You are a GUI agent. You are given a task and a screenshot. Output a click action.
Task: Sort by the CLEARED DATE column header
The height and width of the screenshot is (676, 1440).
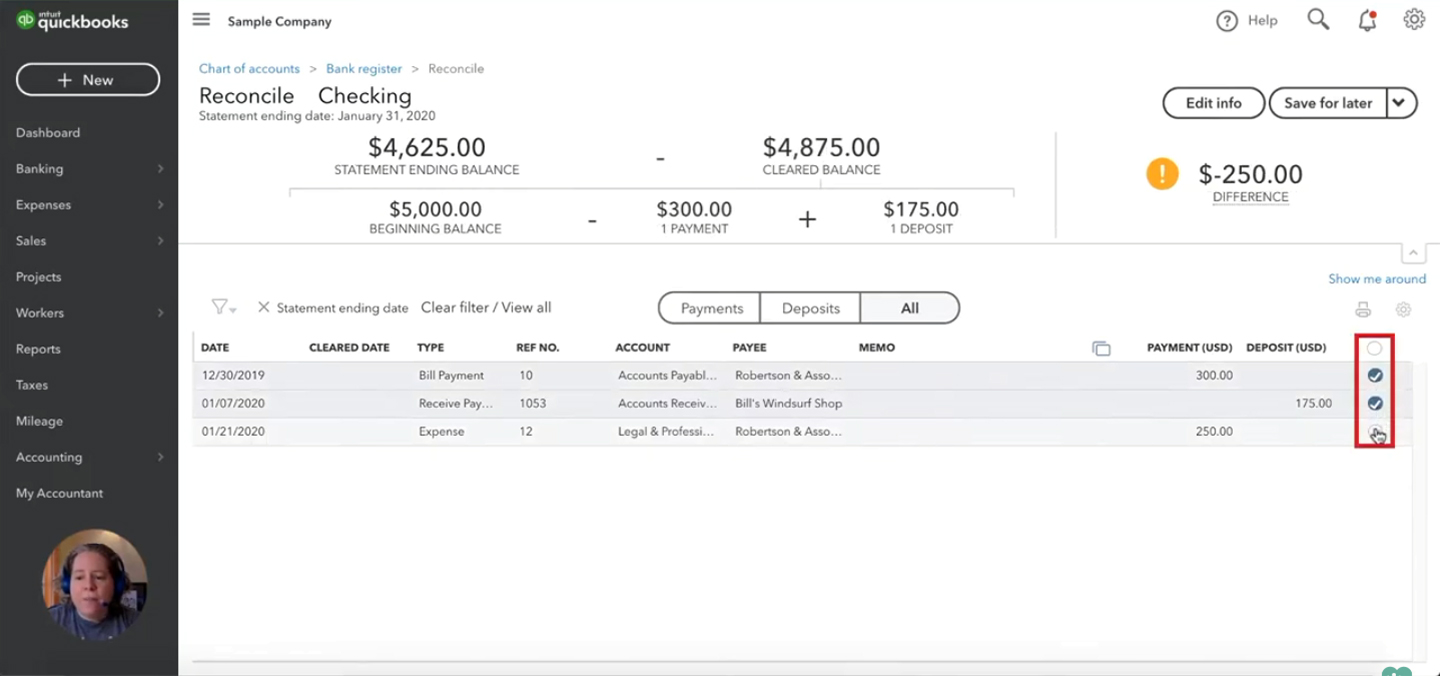click(x=349, y=348)
